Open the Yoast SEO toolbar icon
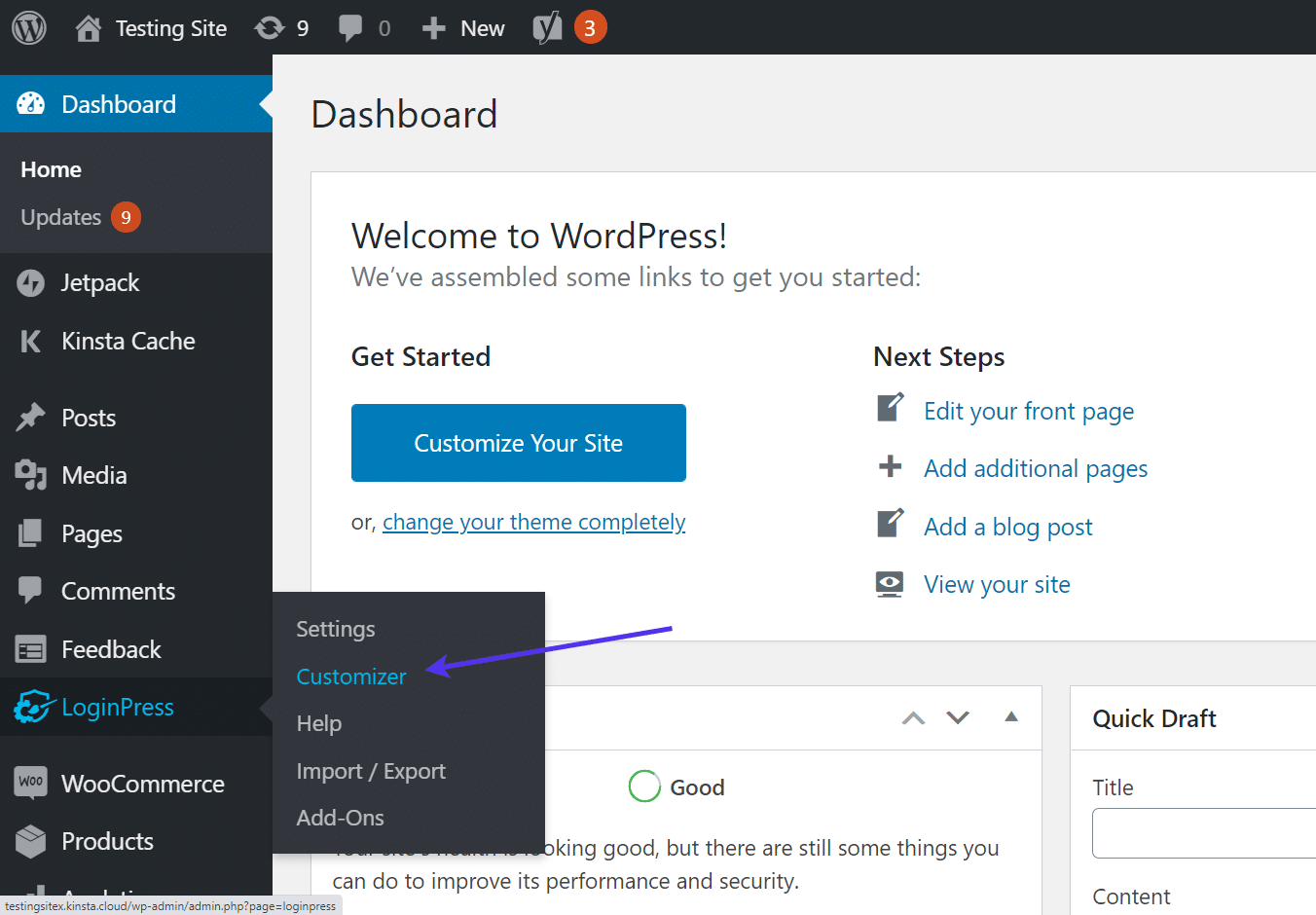This screenshot has width=1316, height=915. (547, 28)
